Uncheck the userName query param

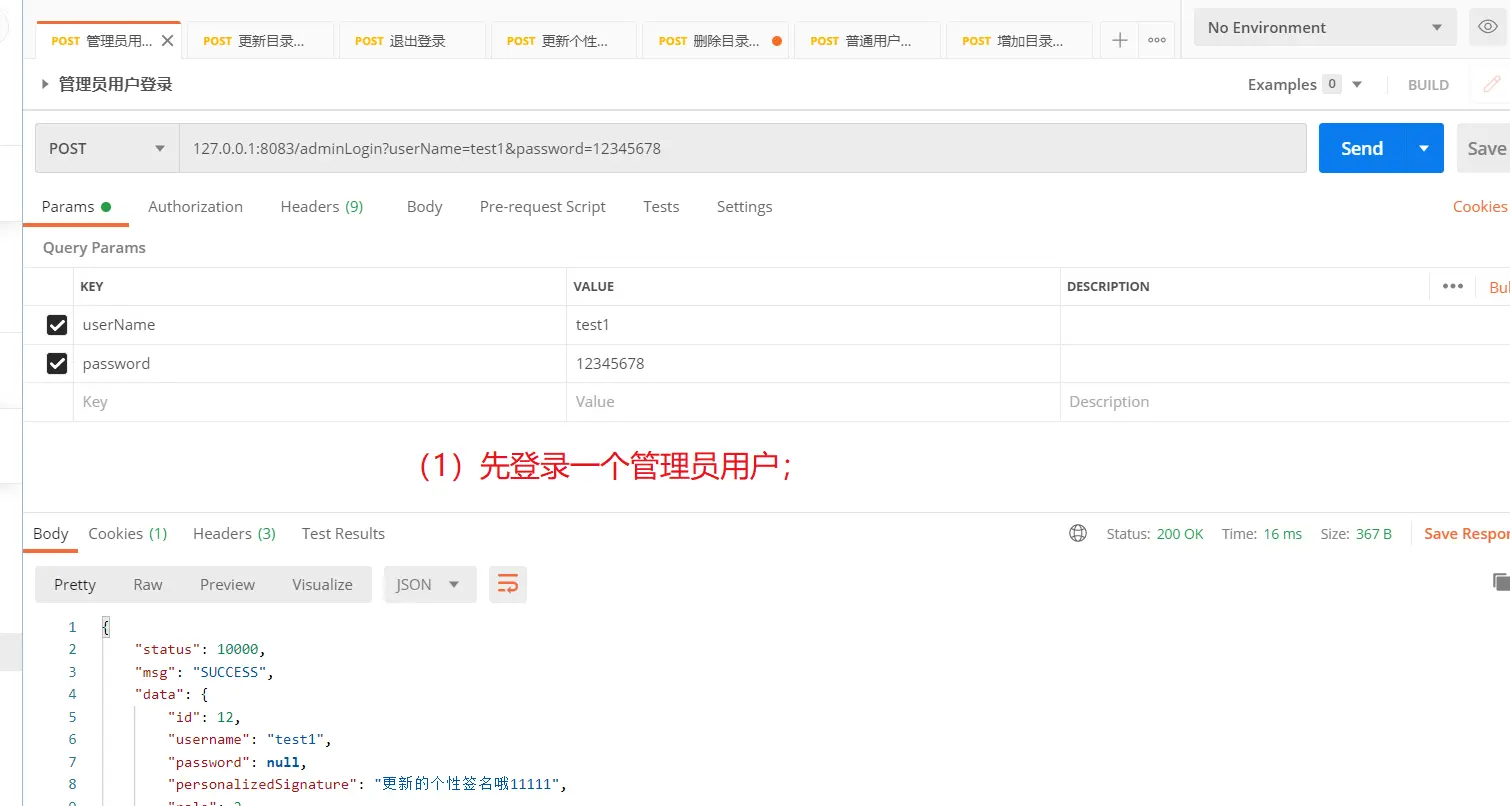(57, 325)
